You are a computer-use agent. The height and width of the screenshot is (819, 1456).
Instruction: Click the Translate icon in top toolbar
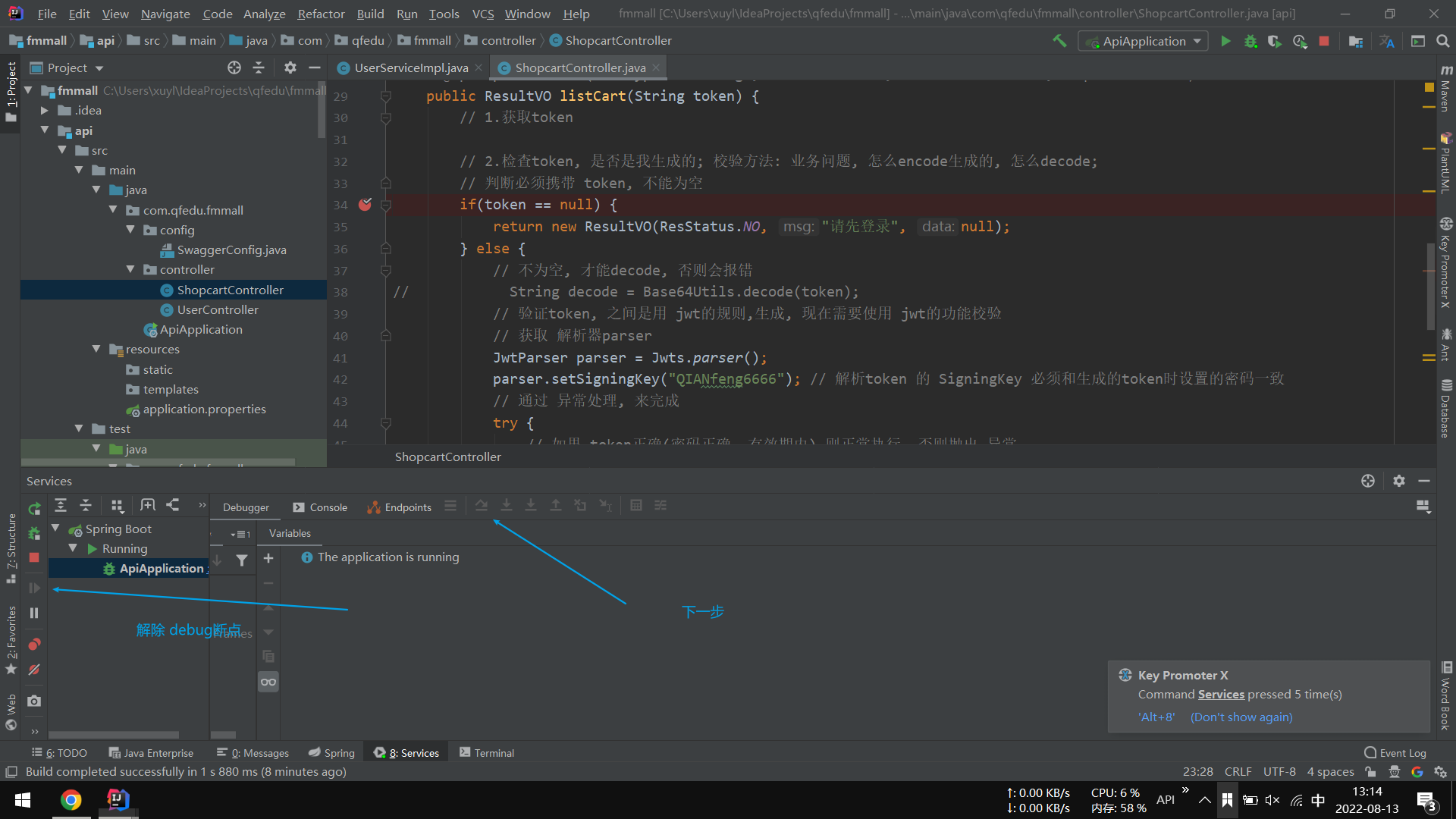pyautogui.click(x=1387, y=41)
